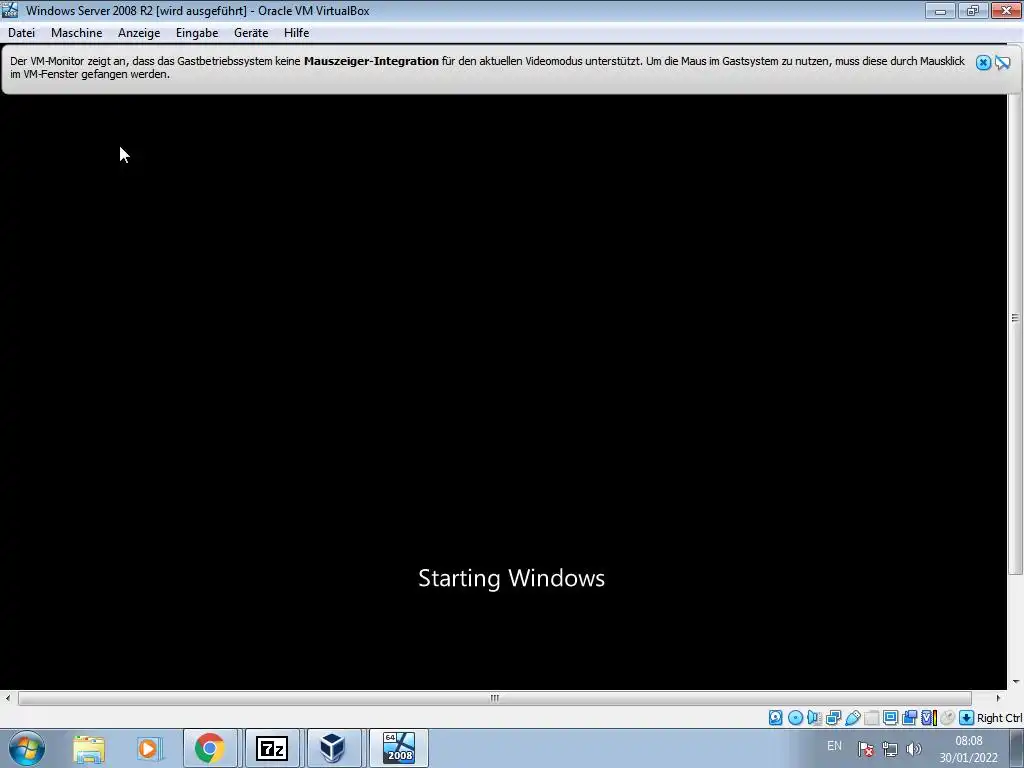
Task: Open the network tray icon
Action: [x=889, y=749]
